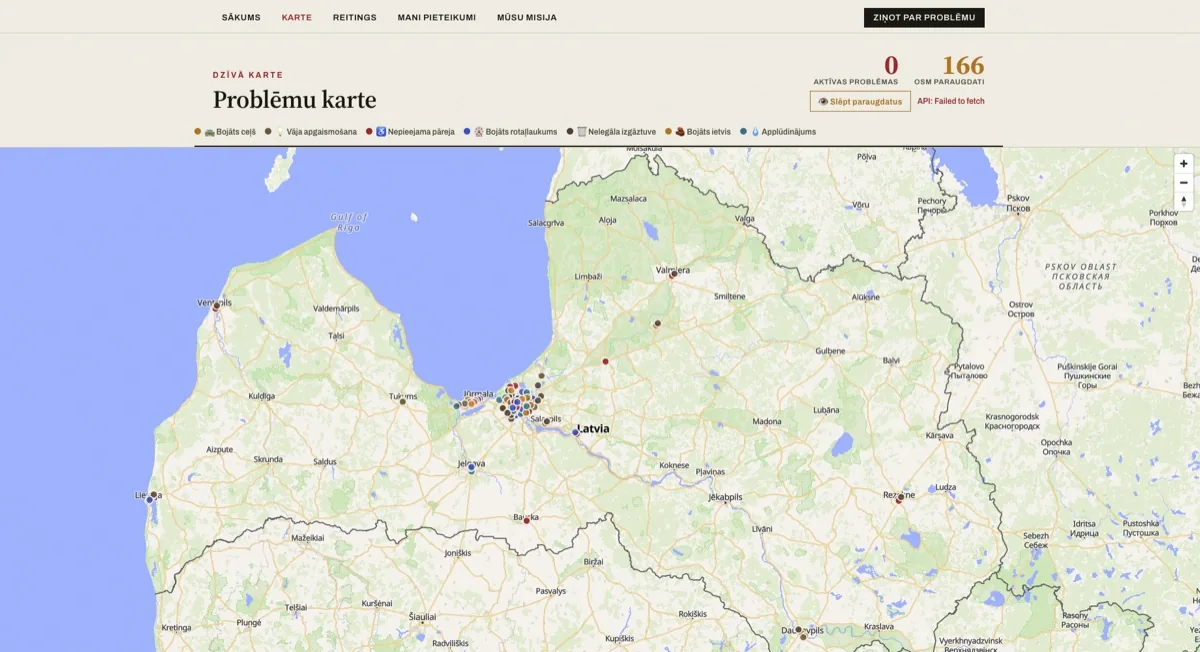
Task: Select the map marker at Ventspils
Action: (x=216, y=306)
